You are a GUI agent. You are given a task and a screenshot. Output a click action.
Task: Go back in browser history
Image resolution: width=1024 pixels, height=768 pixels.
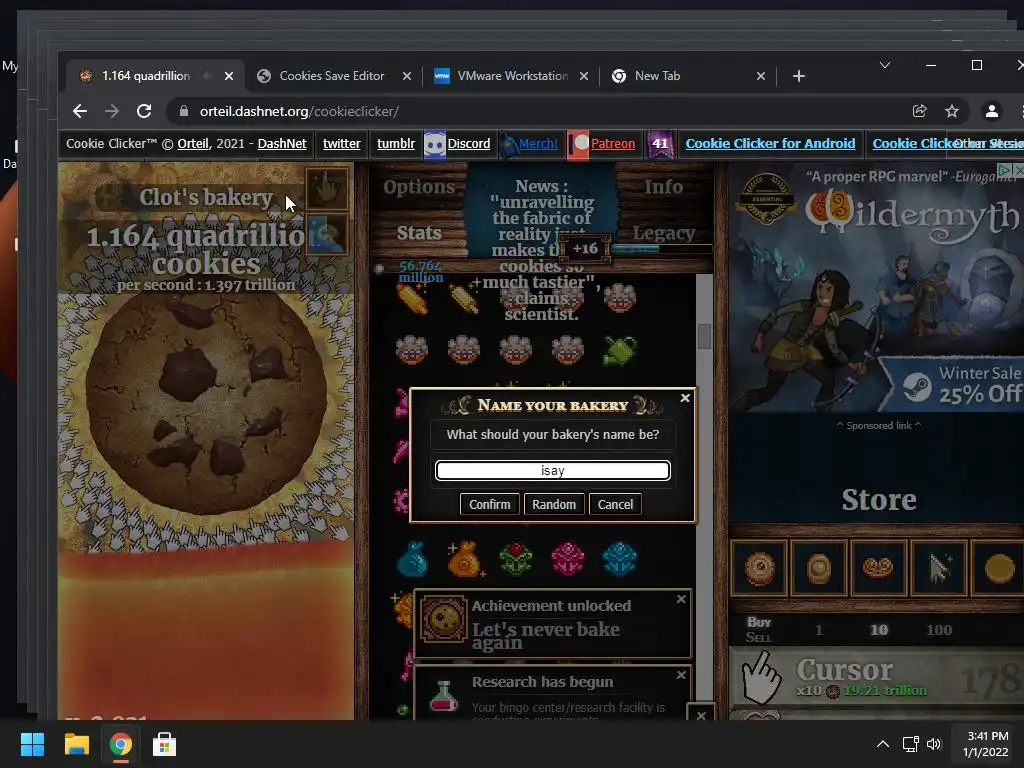[80, 111]
